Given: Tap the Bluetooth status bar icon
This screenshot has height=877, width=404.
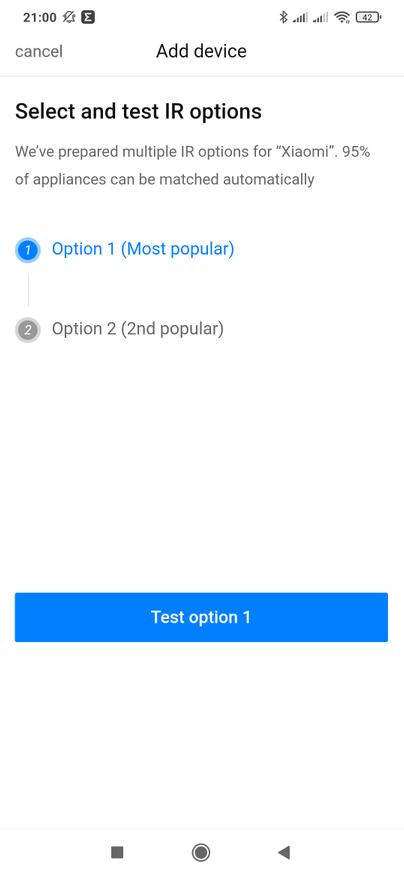Looking at the screenshot, I should [x=283, y=17].
